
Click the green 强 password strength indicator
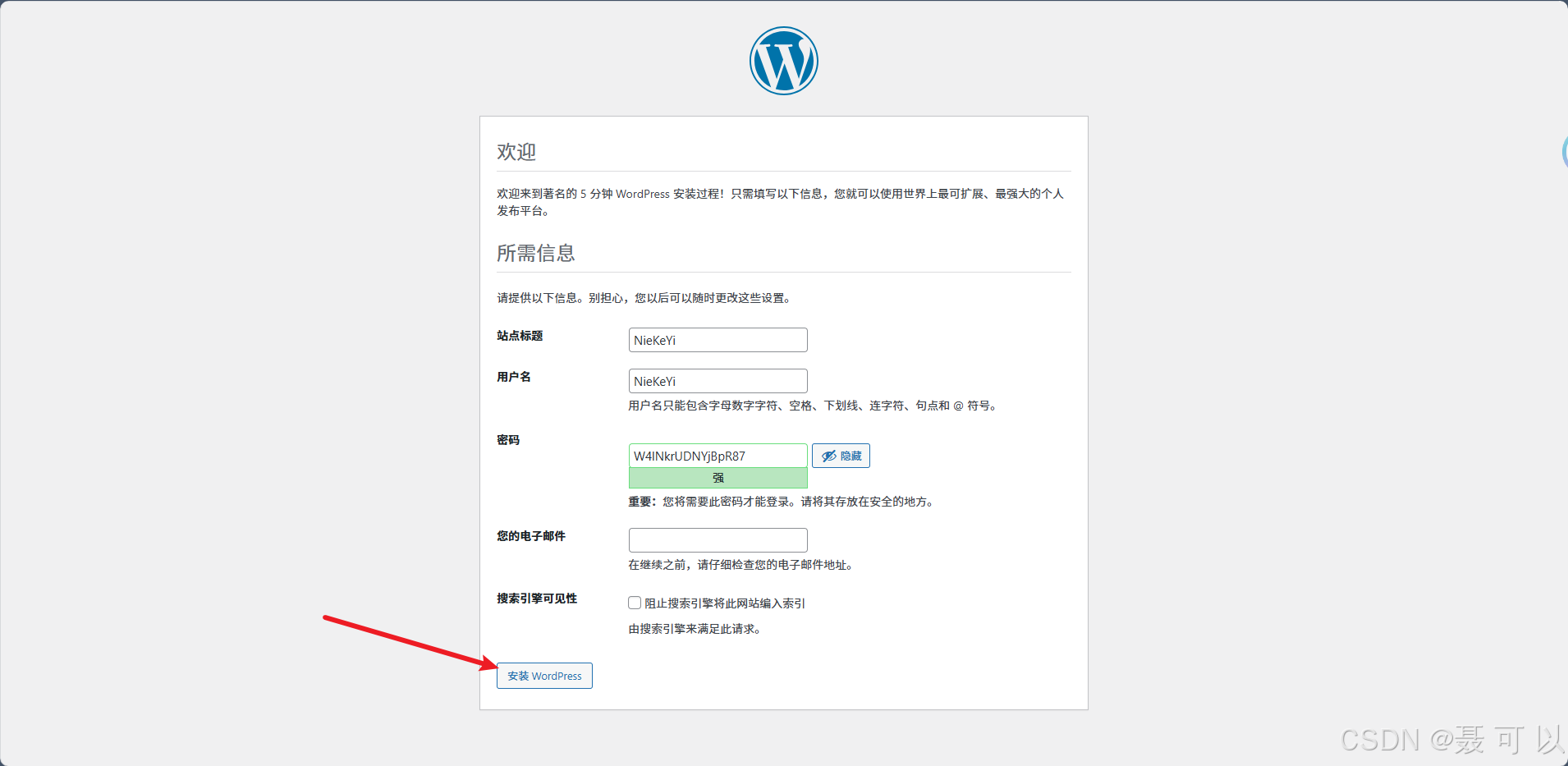point(718,478)
